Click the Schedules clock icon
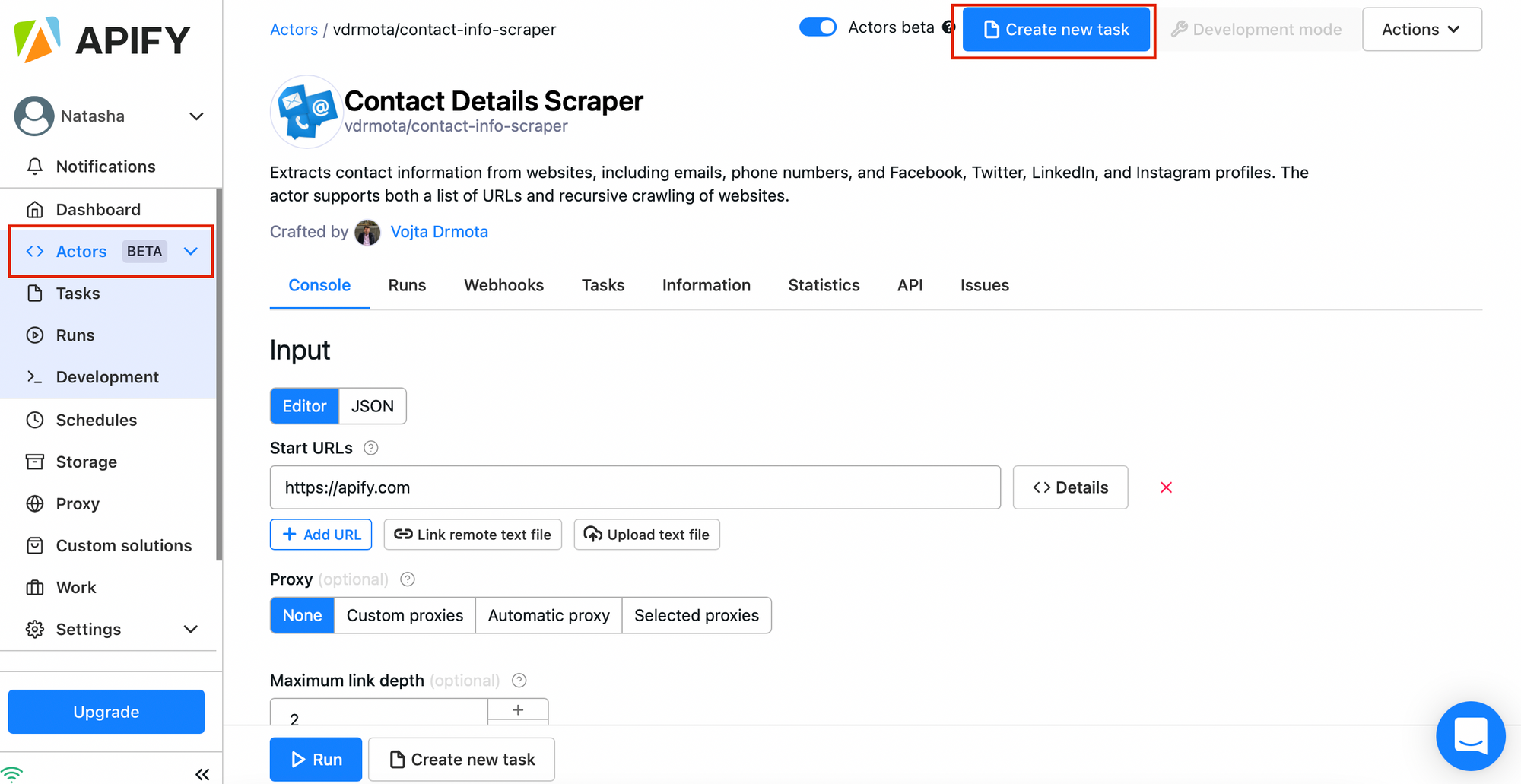Viewport: 1521px width, 784px height. 35,420
